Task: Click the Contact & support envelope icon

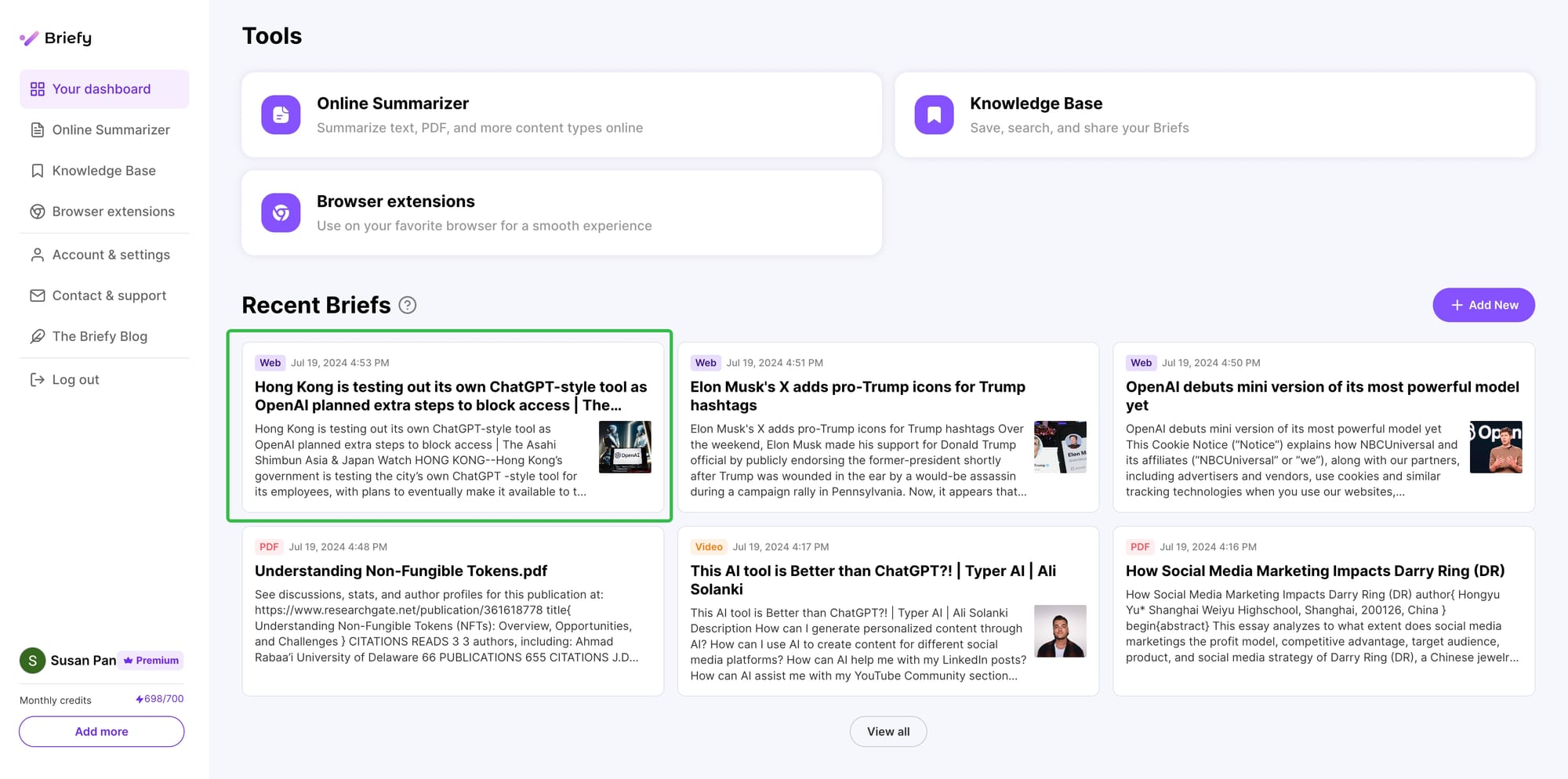Action: point(38,295)
